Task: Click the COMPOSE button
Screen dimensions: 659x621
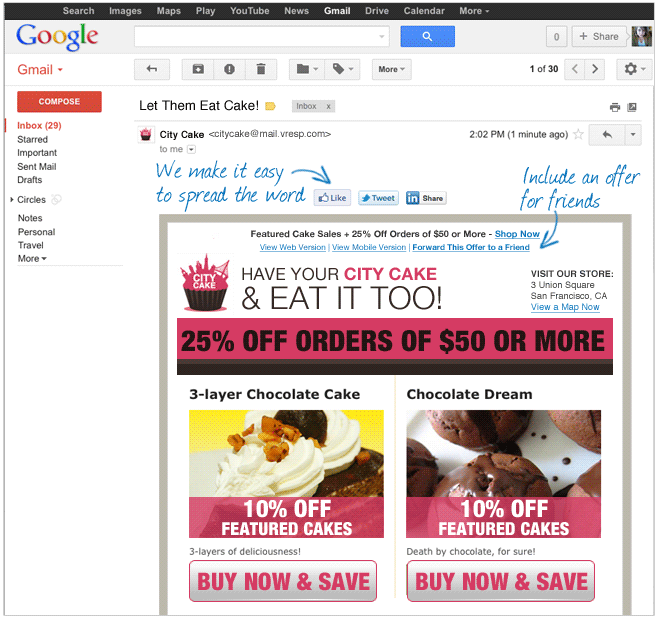Action: tap(59, 102)
